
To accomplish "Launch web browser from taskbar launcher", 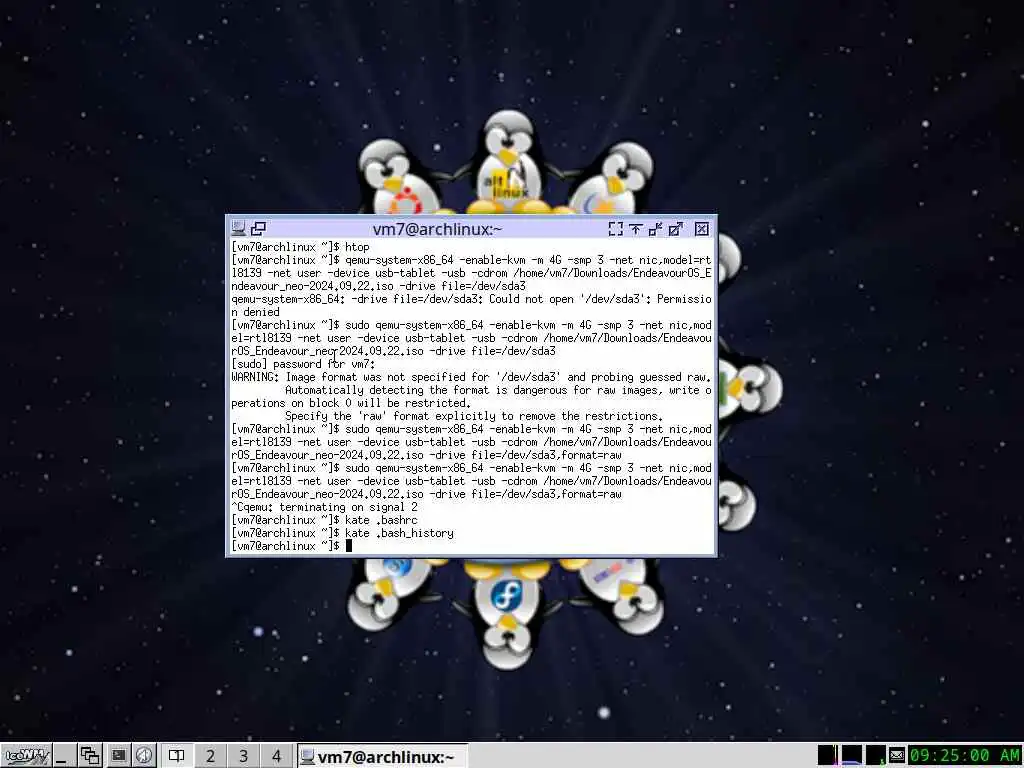I will 144,756.
